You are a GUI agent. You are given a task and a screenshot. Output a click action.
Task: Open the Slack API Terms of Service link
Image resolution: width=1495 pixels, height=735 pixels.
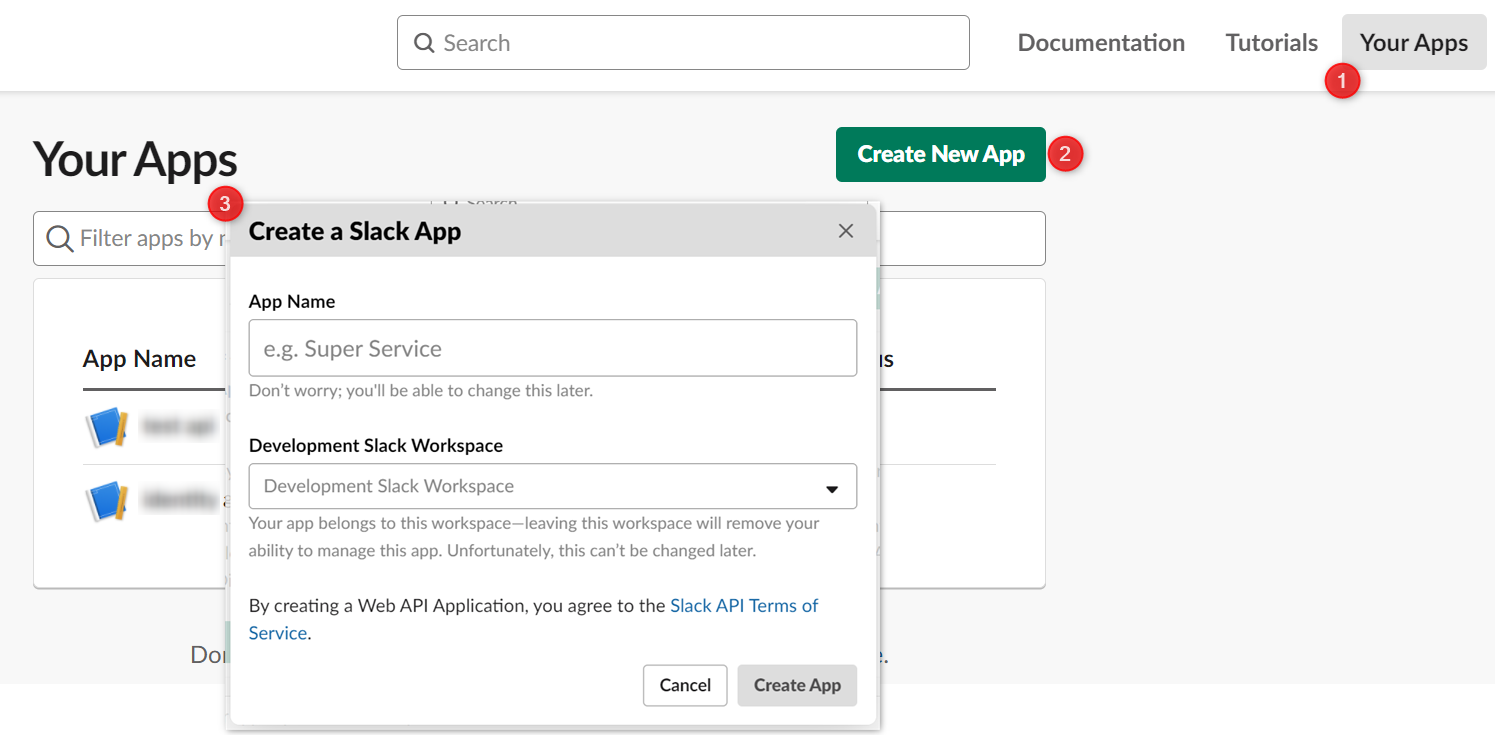(x=744, y=605)
